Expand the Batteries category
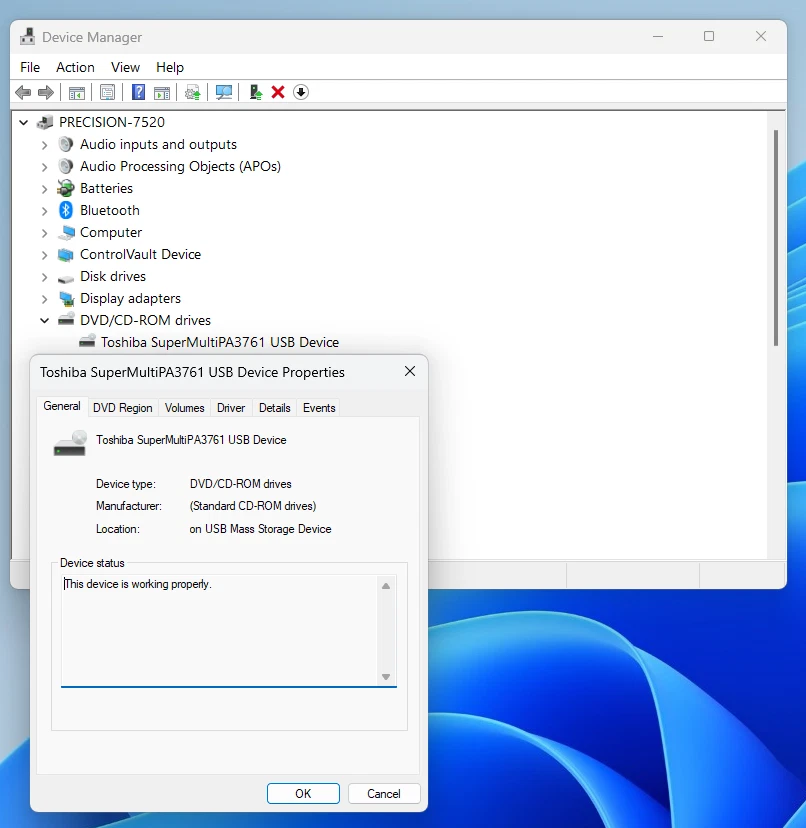 [44, 188]
